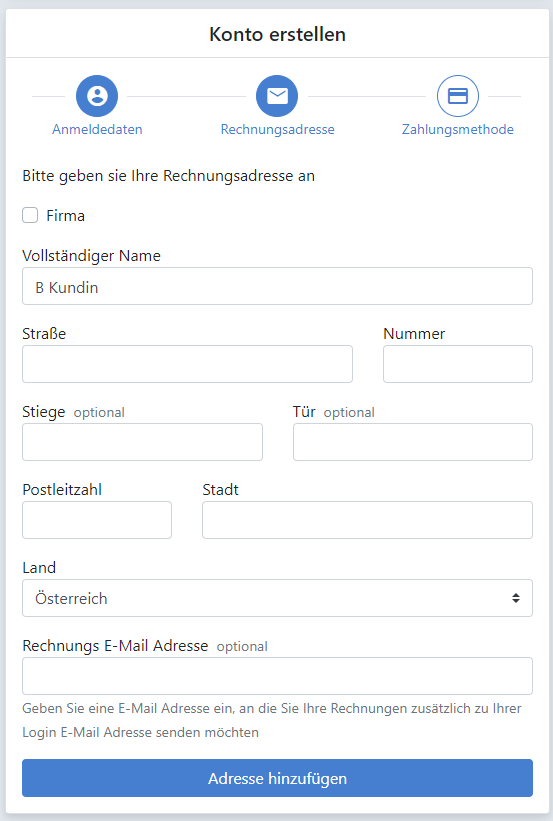The image size is (553, 821).
Task: Focus the optional Tür input field
Action: 413,442
